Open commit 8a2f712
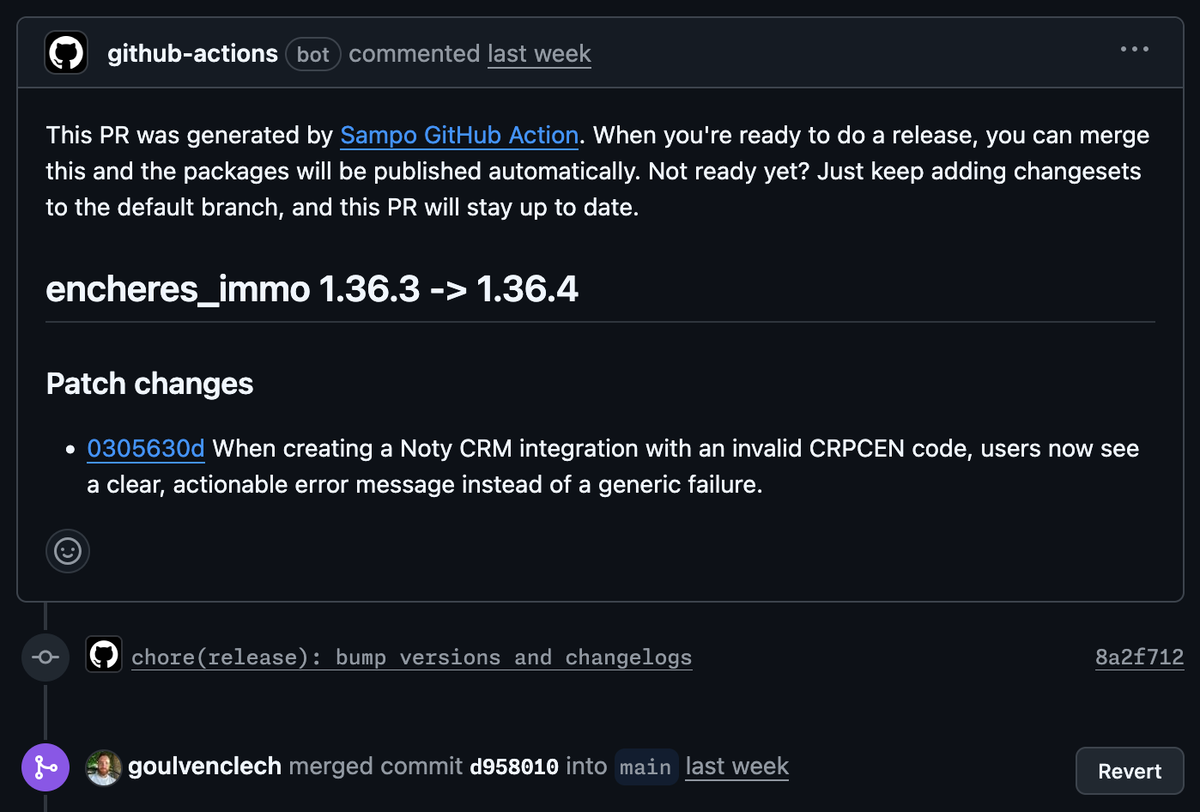Screen dimensions: 1200x812 click(1138, 657)
